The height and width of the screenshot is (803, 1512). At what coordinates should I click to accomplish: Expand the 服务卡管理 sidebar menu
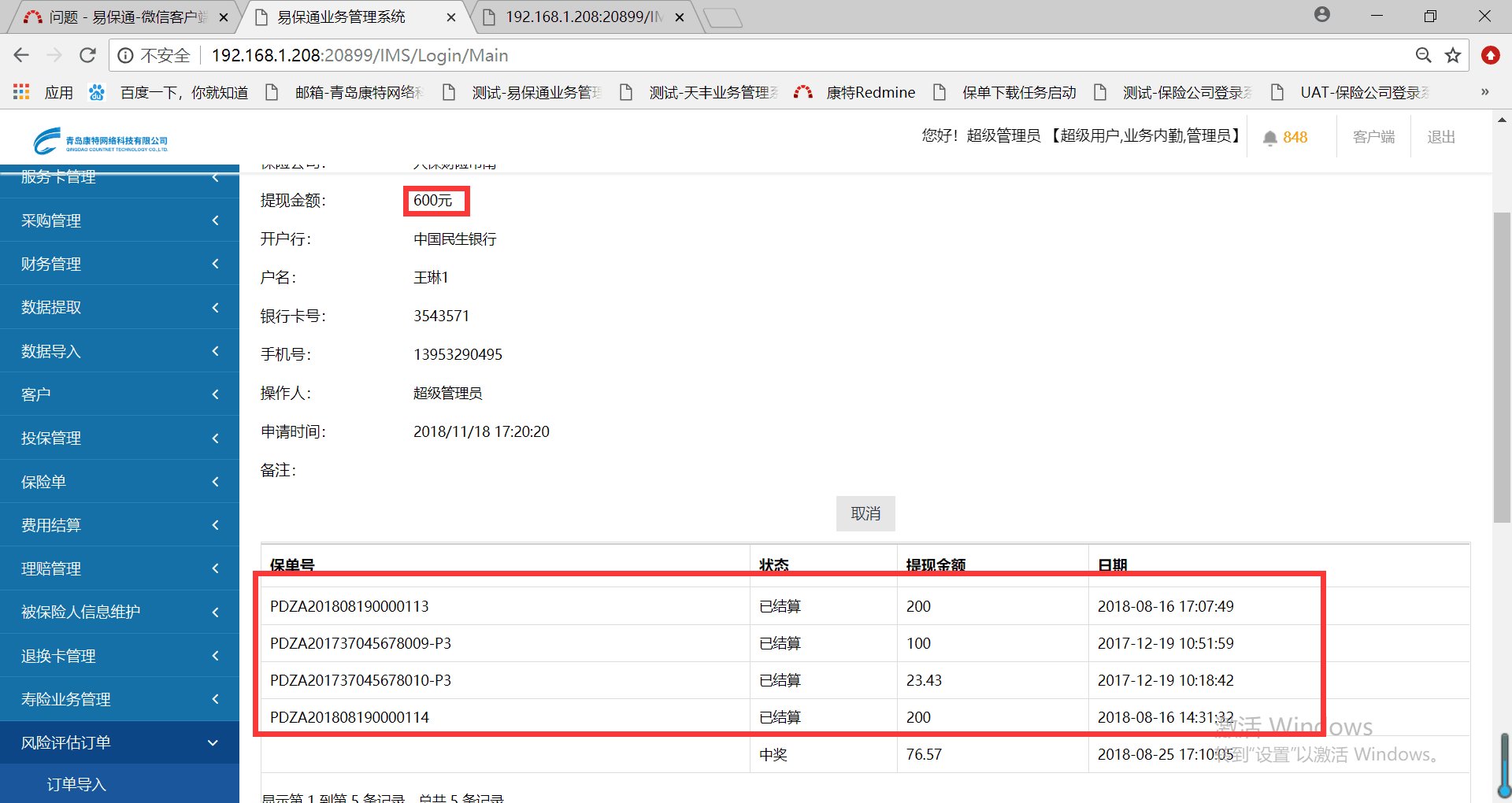click(x=120, y=178)
